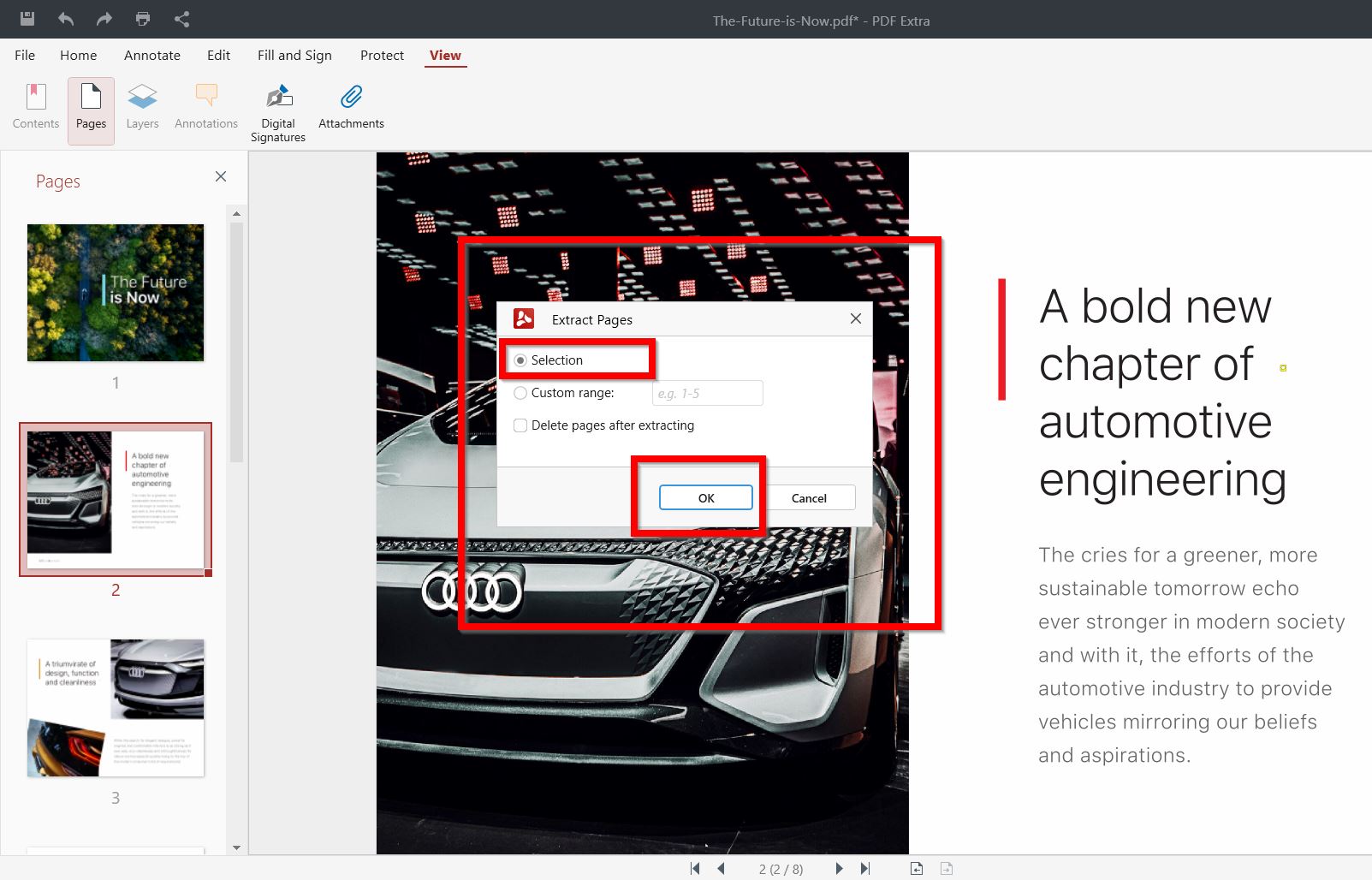This screenshot has width=1372, height=880.
Task: Show the Attachments panel
Action: pos(351,108)
